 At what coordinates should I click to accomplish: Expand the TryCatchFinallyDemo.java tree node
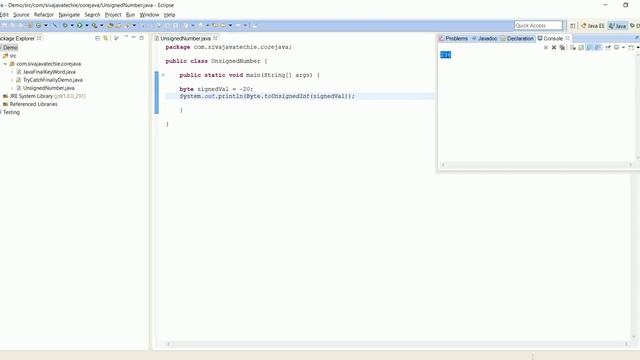click(12, 80)
